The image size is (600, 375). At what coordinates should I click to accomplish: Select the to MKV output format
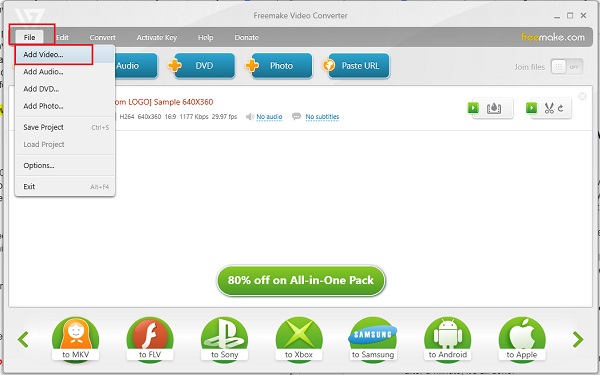pos(75,340)
